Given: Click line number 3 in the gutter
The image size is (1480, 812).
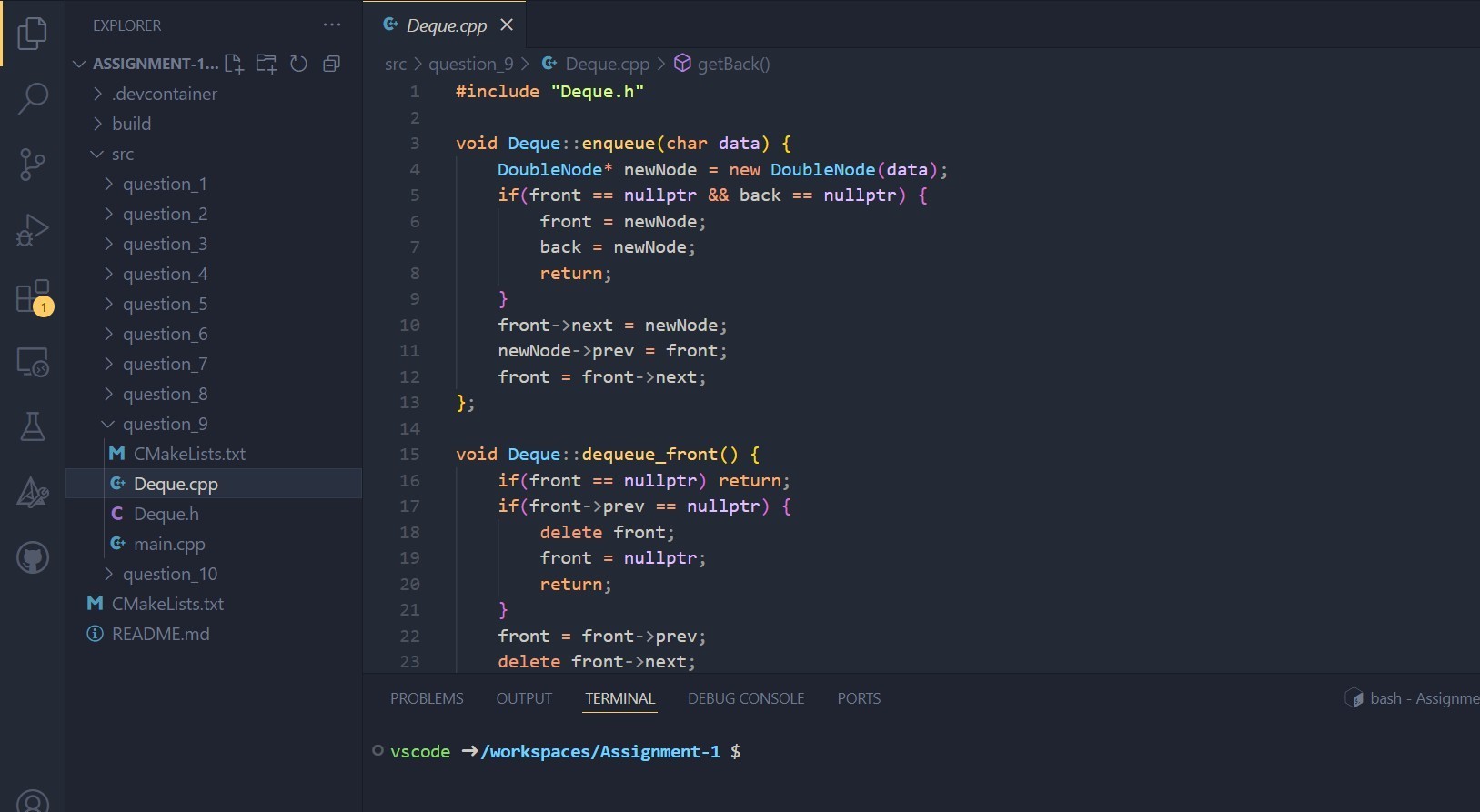Looking at the screenshot, I should click(415, 143).
